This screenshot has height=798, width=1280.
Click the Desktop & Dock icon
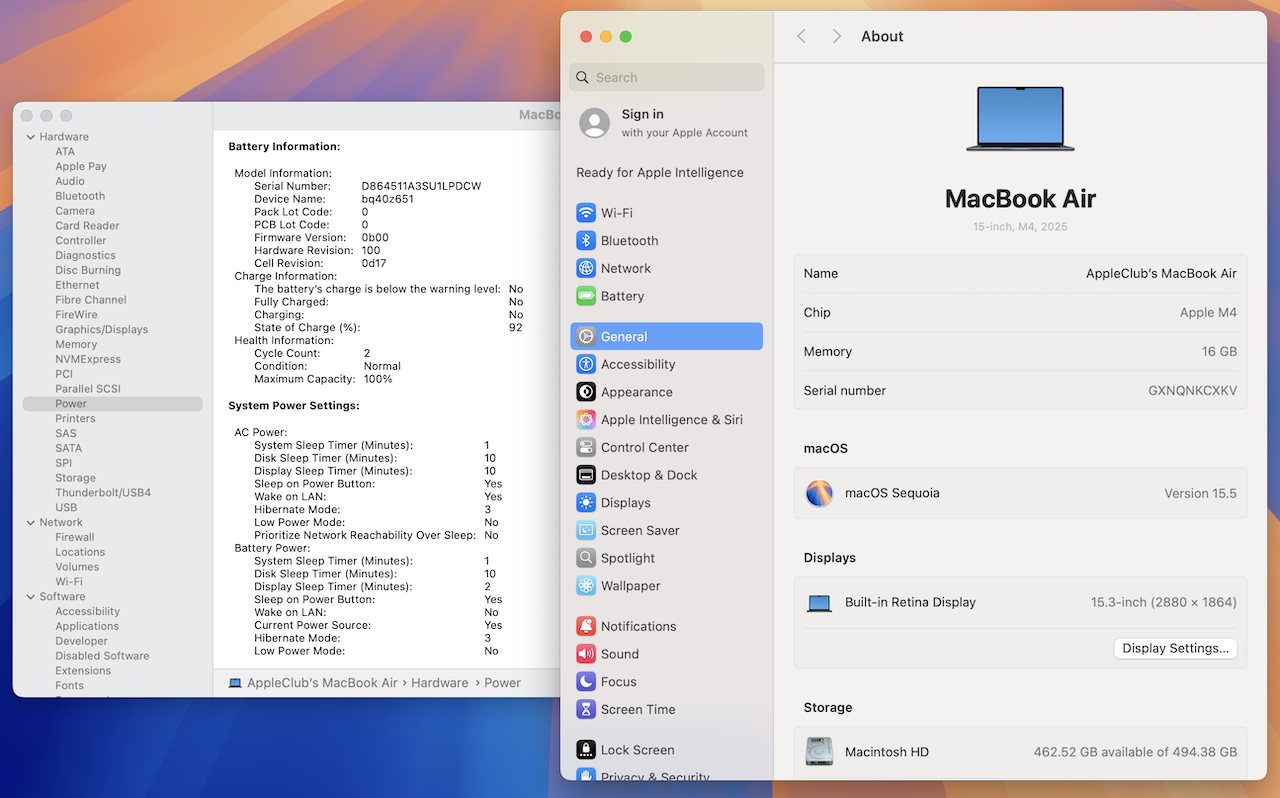pyautogui.click(x=586, y=475)
